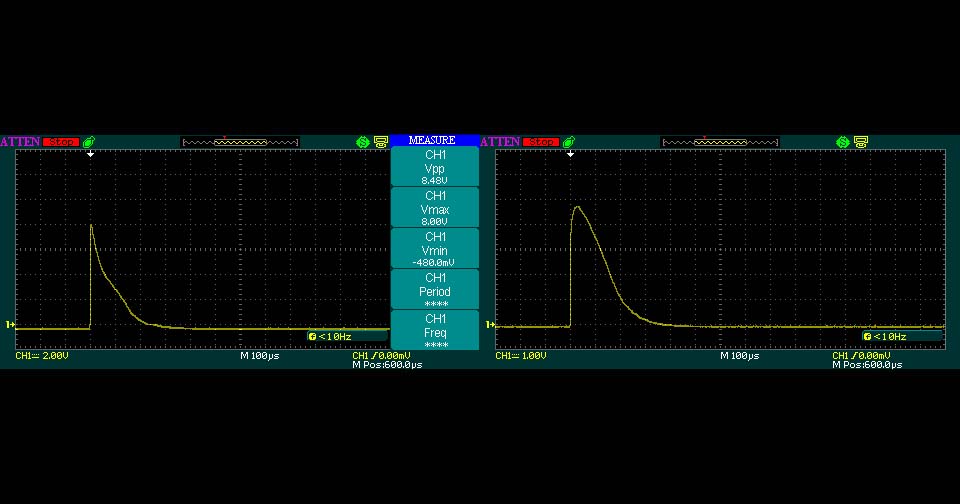The width and height of the screenshot is (960, 504).
Task: Click the green S icon on the 2.00V screen
Action: click(362, 142)
